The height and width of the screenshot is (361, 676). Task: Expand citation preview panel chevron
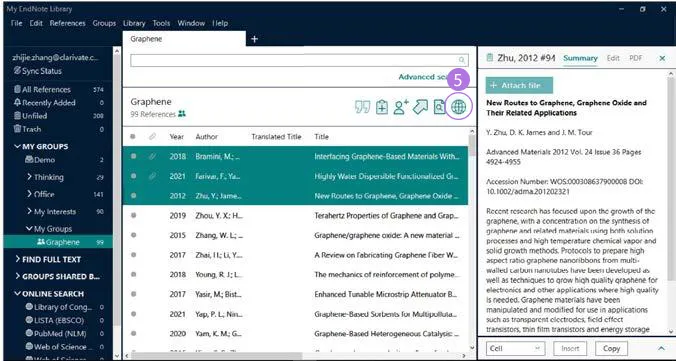tap(661, 348)
